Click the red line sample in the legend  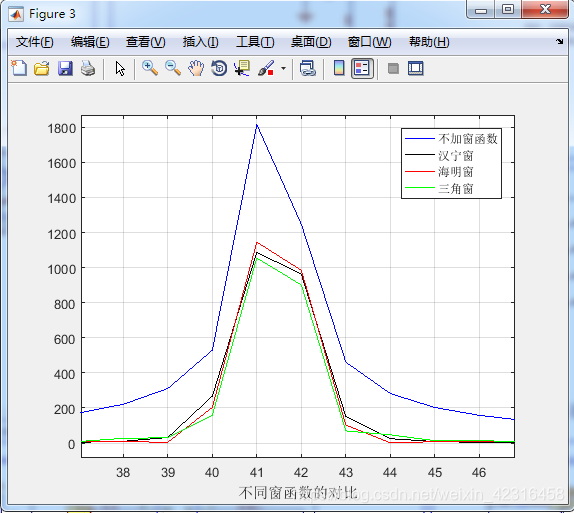(x=420, y=171)
